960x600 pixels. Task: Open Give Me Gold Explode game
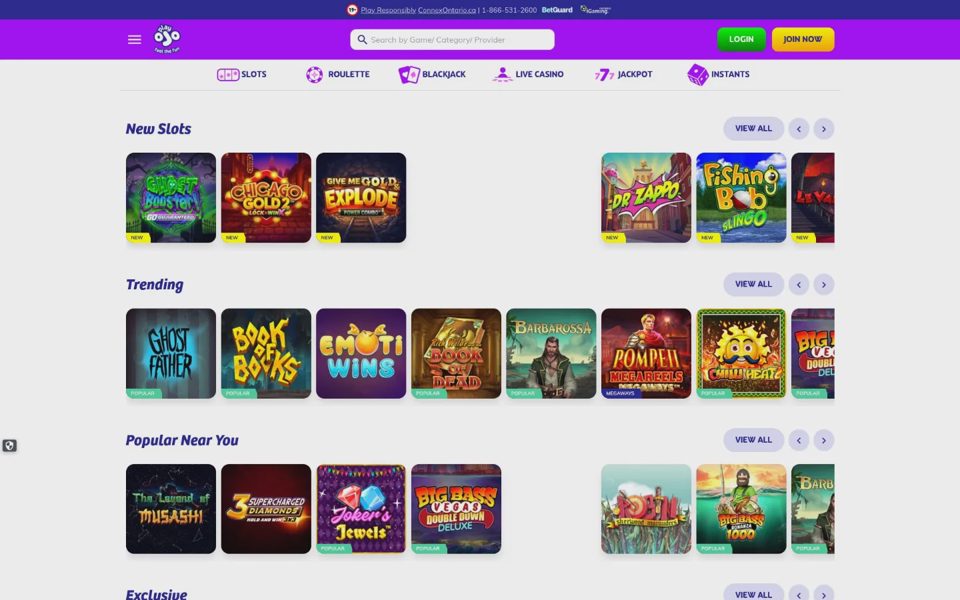(361, 198)
